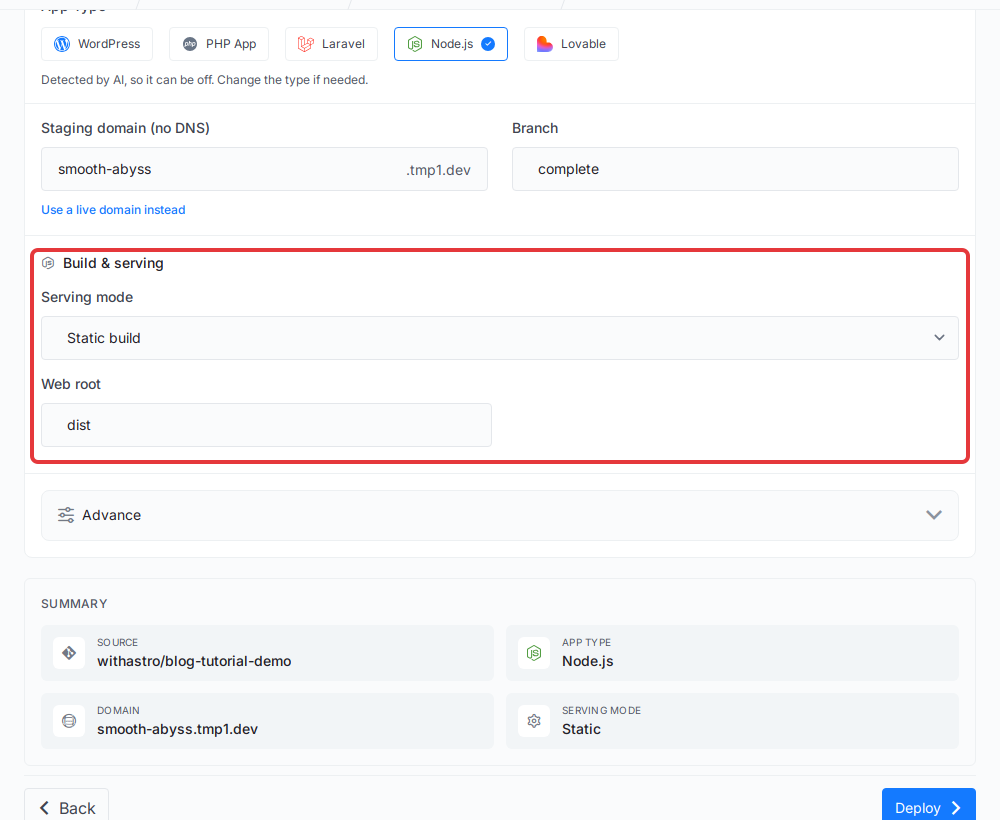The image size is (1000, 820).
Task: Click the Serving Mode gear icon
Action: 534,721
